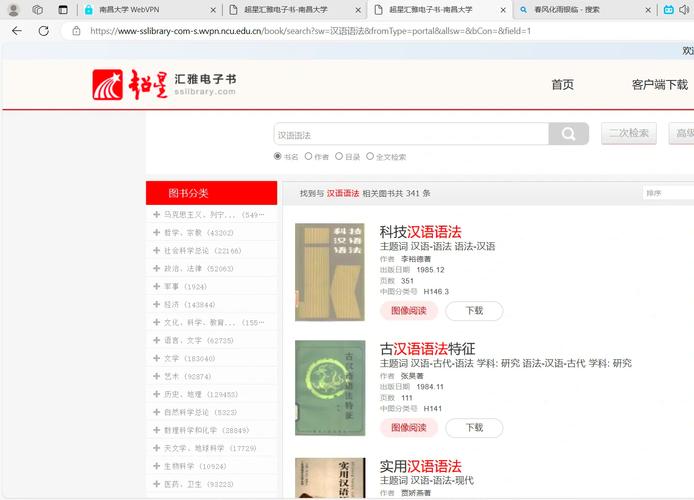Image resolution: width=694 pixels, height=500 pixels.
Task: Open the 排序 sort dropdown
Action: pos(668,193)
